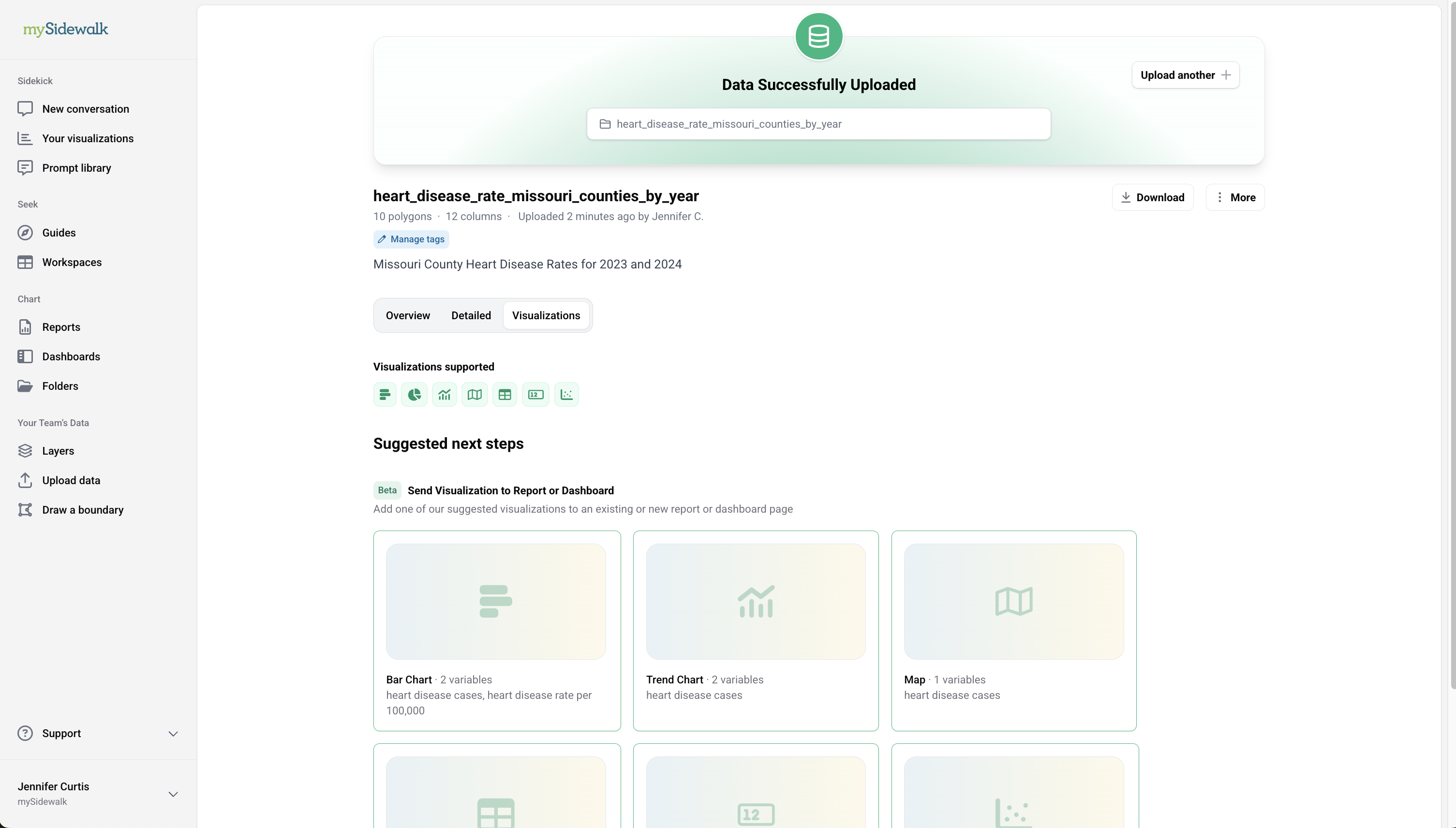
Task: Open Upload data in the sidebar
Action: pos(71,480)
